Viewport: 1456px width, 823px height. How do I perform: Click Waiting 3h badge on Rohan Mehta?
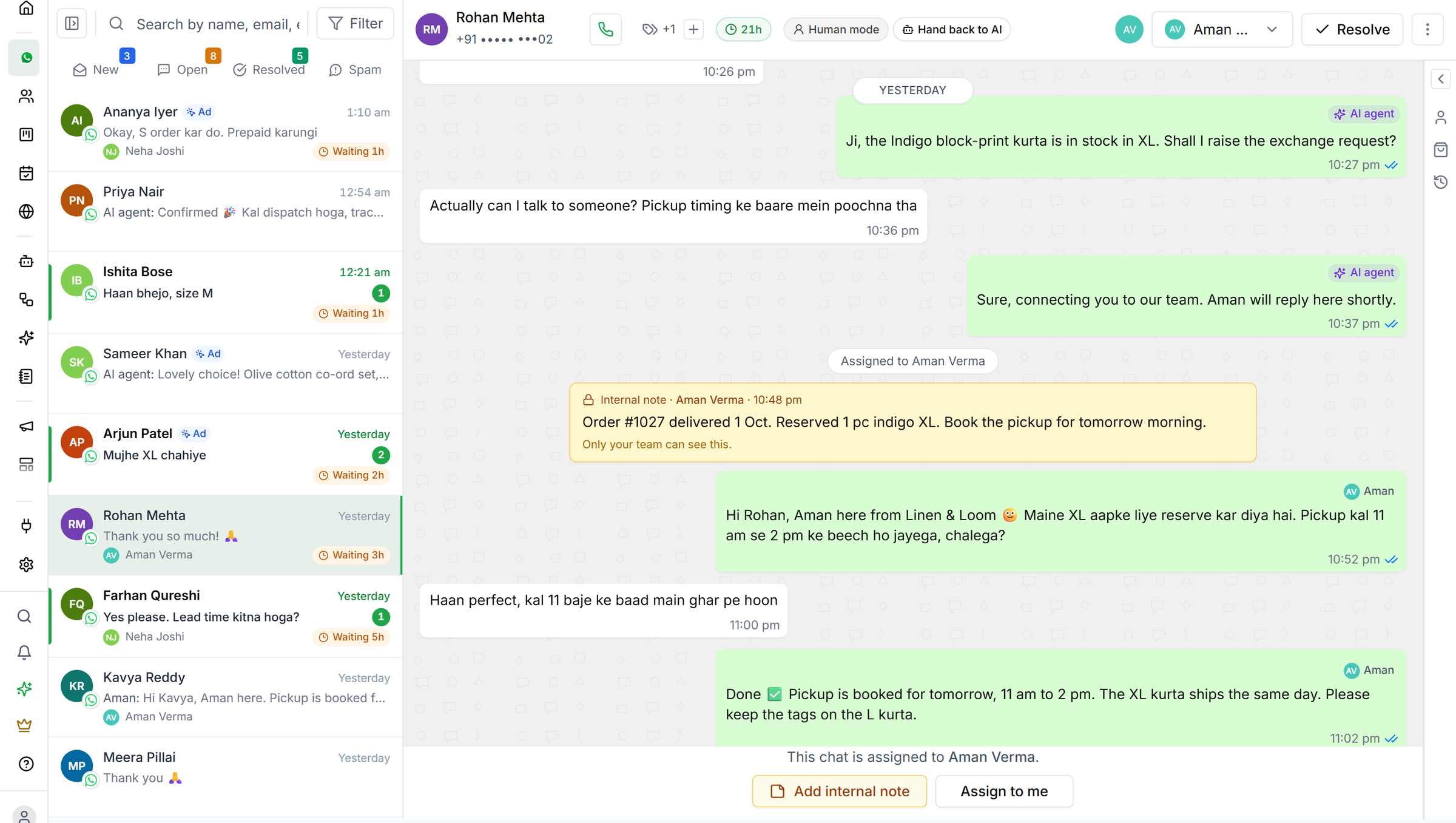pyautogui.click(x=351, y=555)
